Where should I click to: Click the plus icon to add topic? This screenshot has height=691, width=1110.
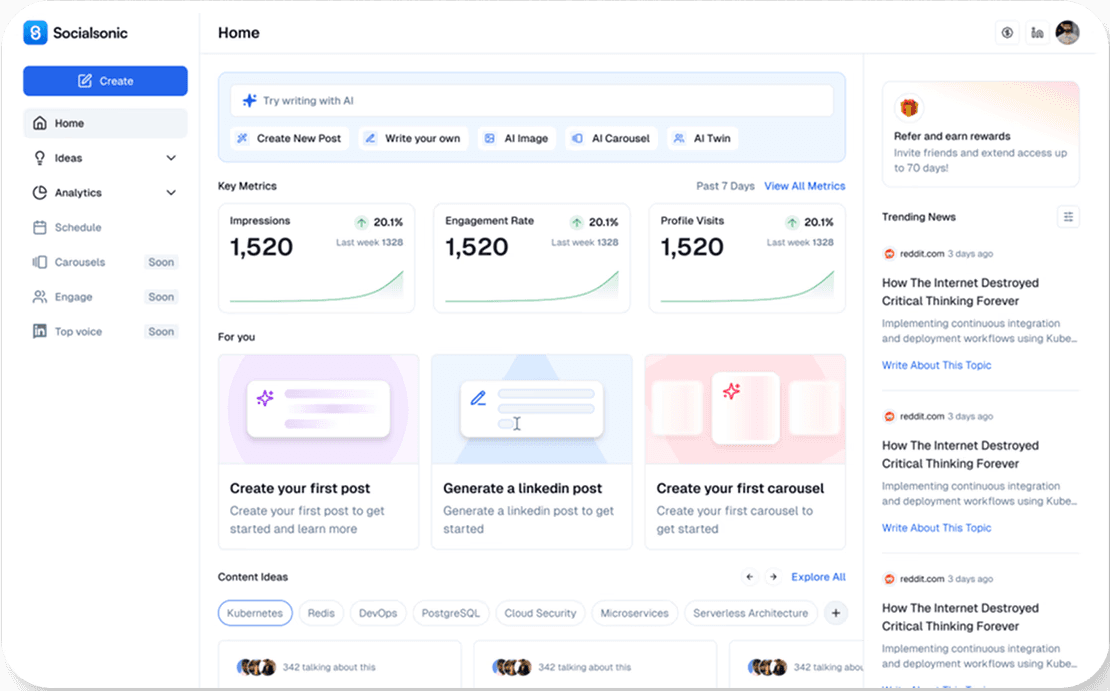[836, 613]
